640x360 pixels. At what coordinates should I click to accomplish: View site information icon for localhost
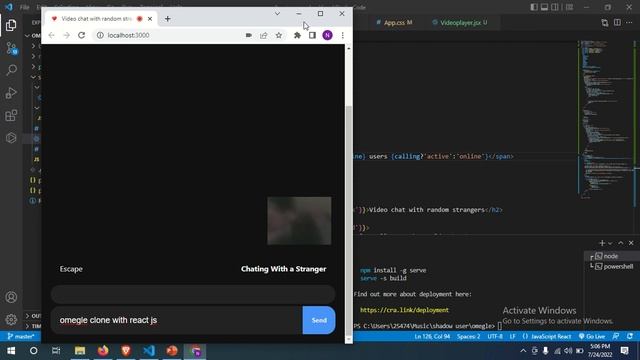[100, 36]
